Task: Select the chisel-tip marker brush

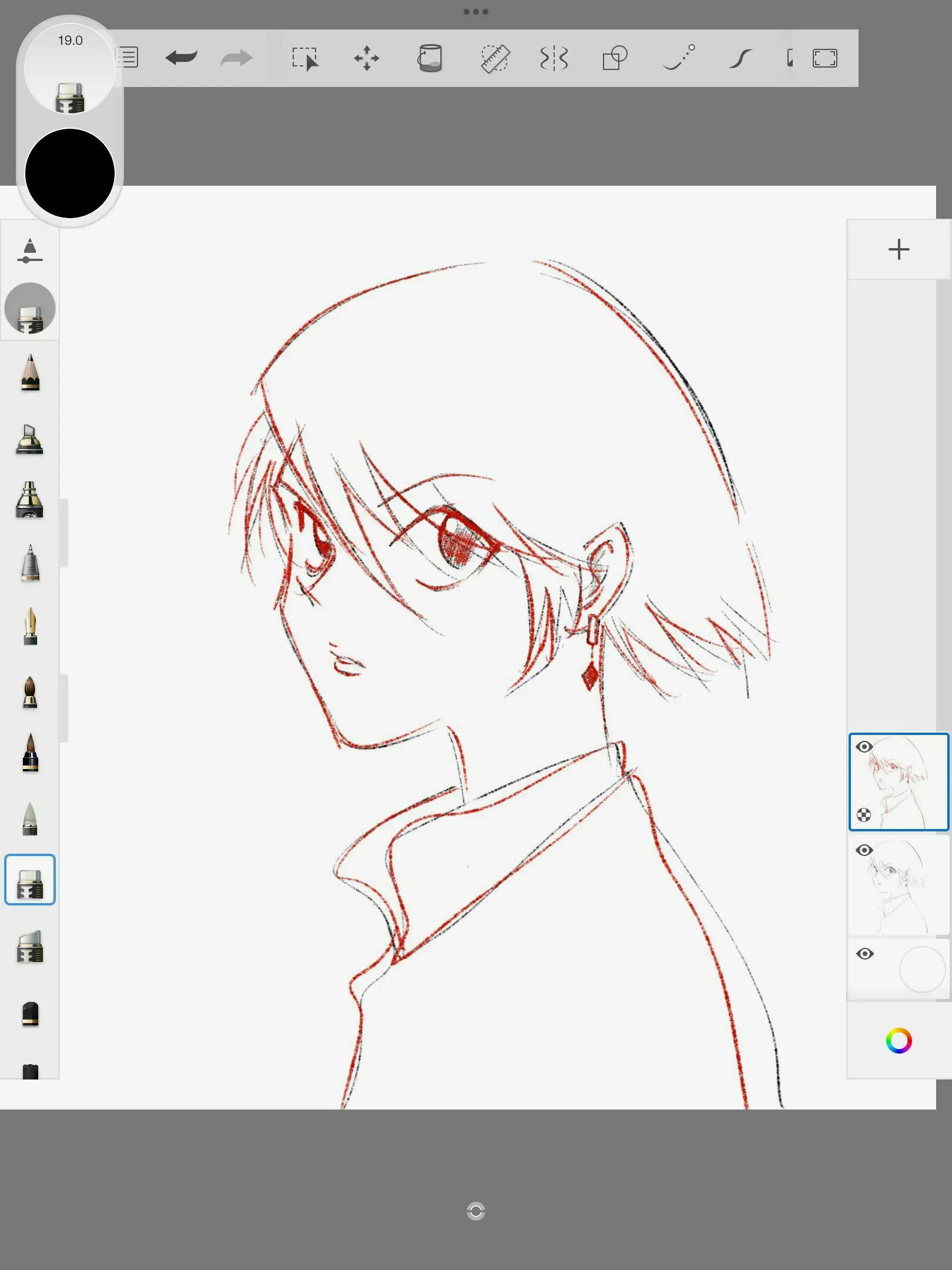Action: coord(29,439)
